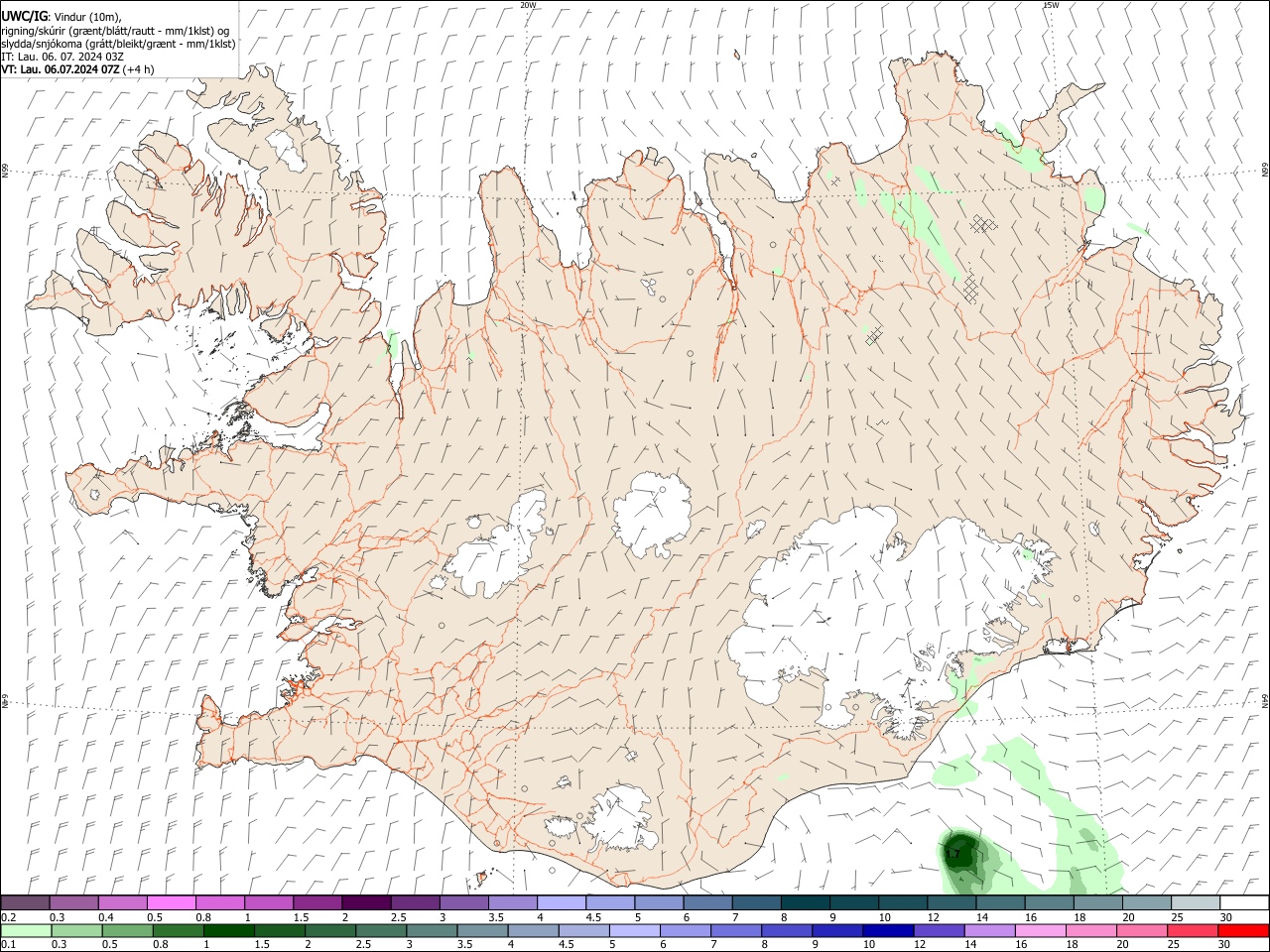The height and width of the screenshot is (952, 1270).
Task: Click the '10' label in upper legend row
Action: point(884,917)
